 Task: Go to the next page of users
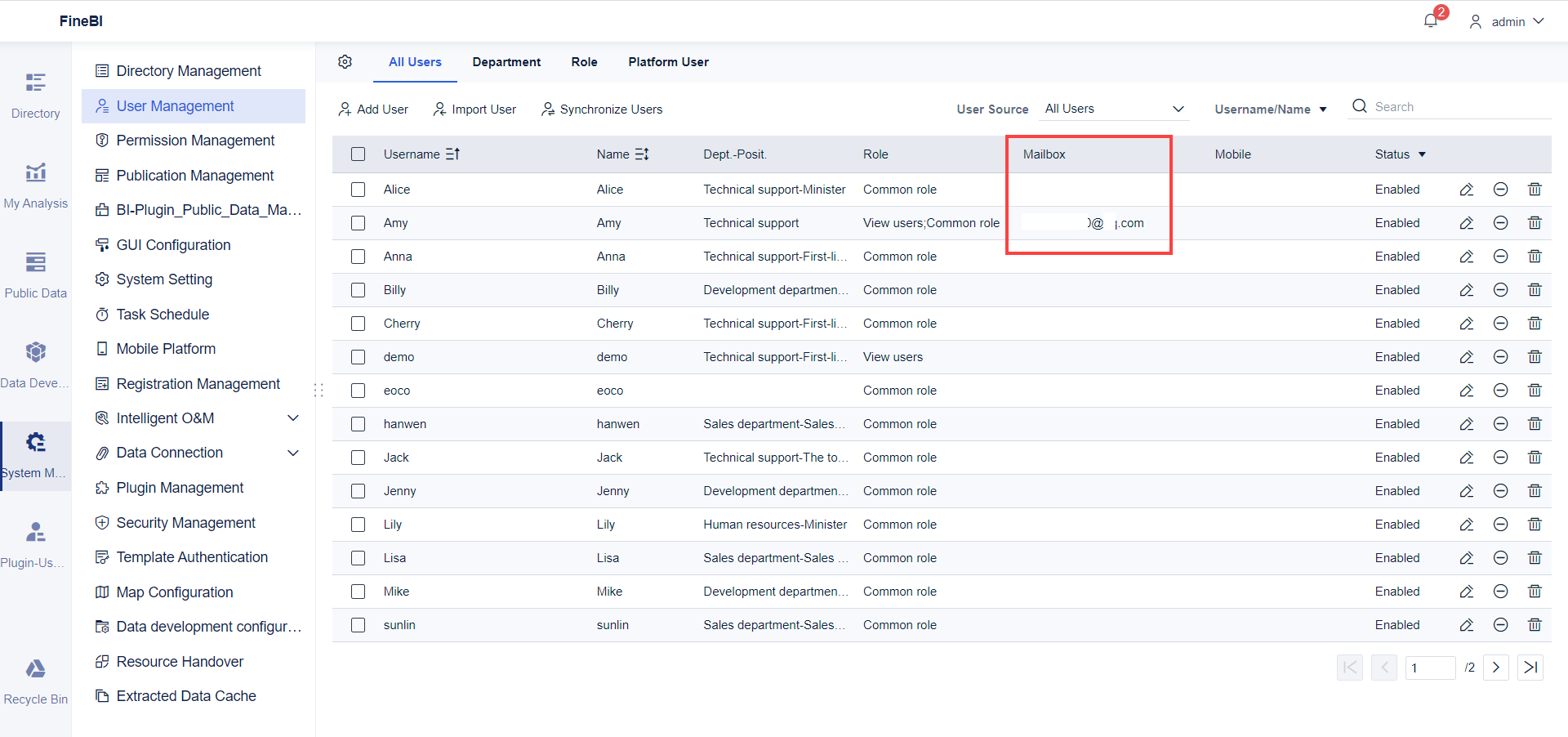pyautogui.click(x=1495, y=668)
